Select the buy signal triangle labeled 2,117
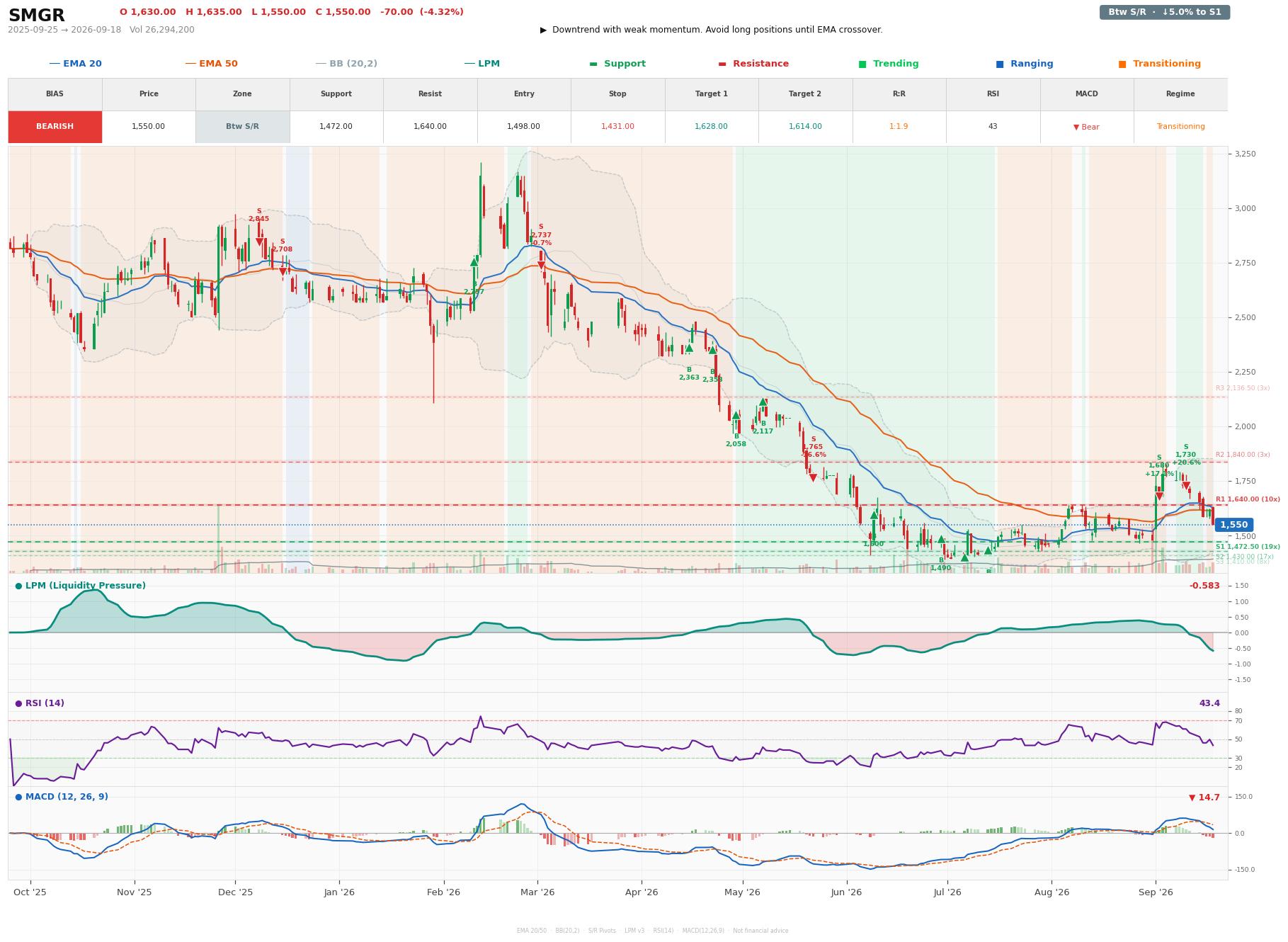1288x942 pixels. [763, 402]
